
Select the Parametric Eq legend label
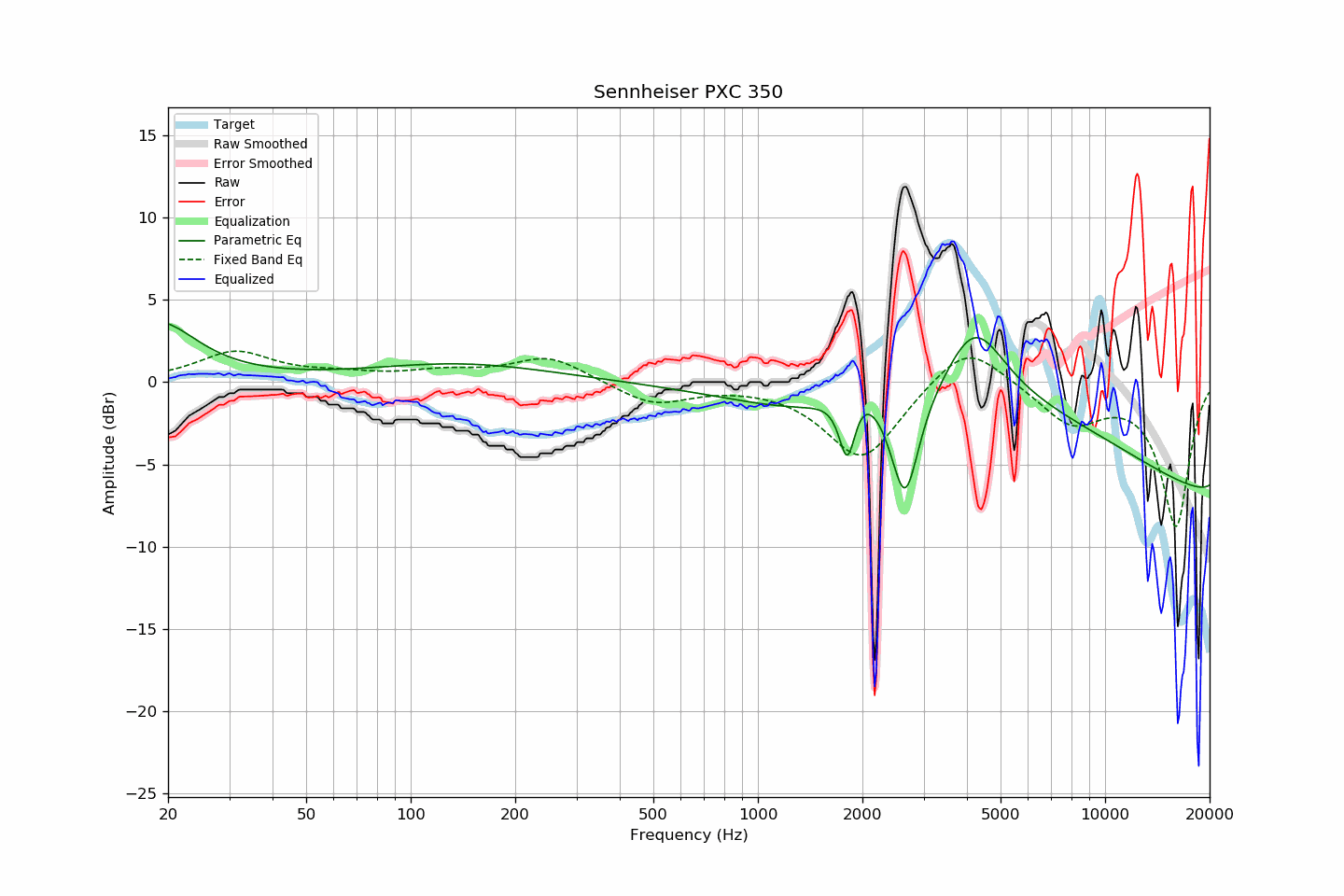pyautogui.click(x=258, y=240)
